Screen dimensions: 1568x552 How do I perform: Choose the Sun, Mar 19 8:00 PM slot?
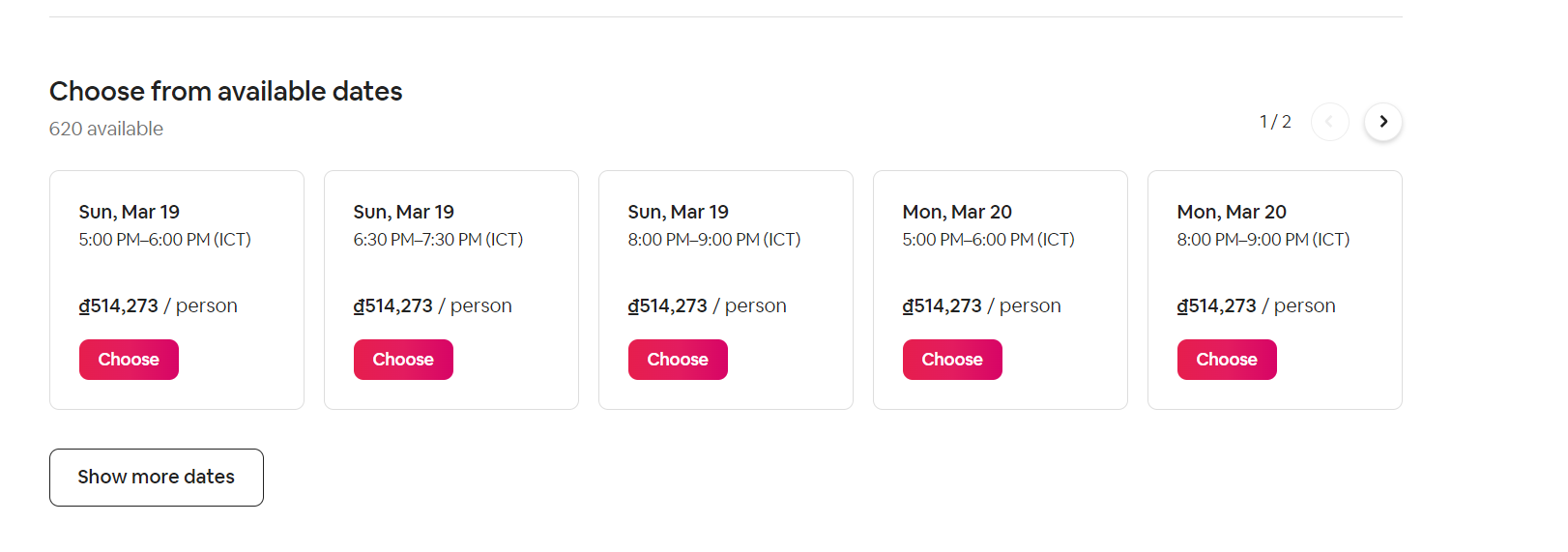678,360
